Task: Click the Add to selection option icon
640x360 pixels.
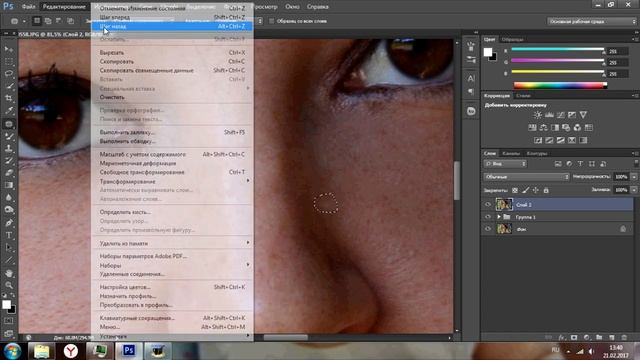Action: 48,21
